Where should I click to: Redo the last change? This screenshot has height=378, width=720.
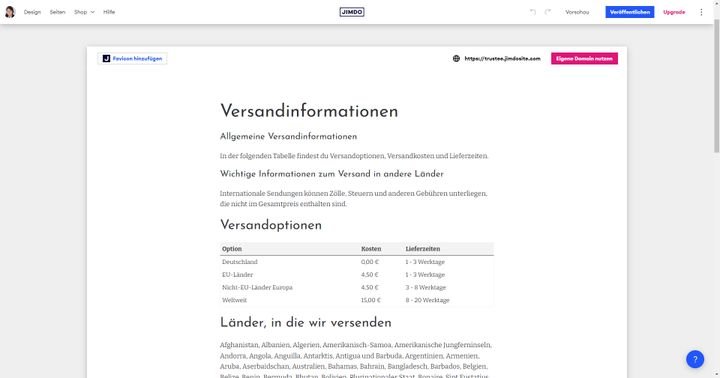[x=548, y=12]
